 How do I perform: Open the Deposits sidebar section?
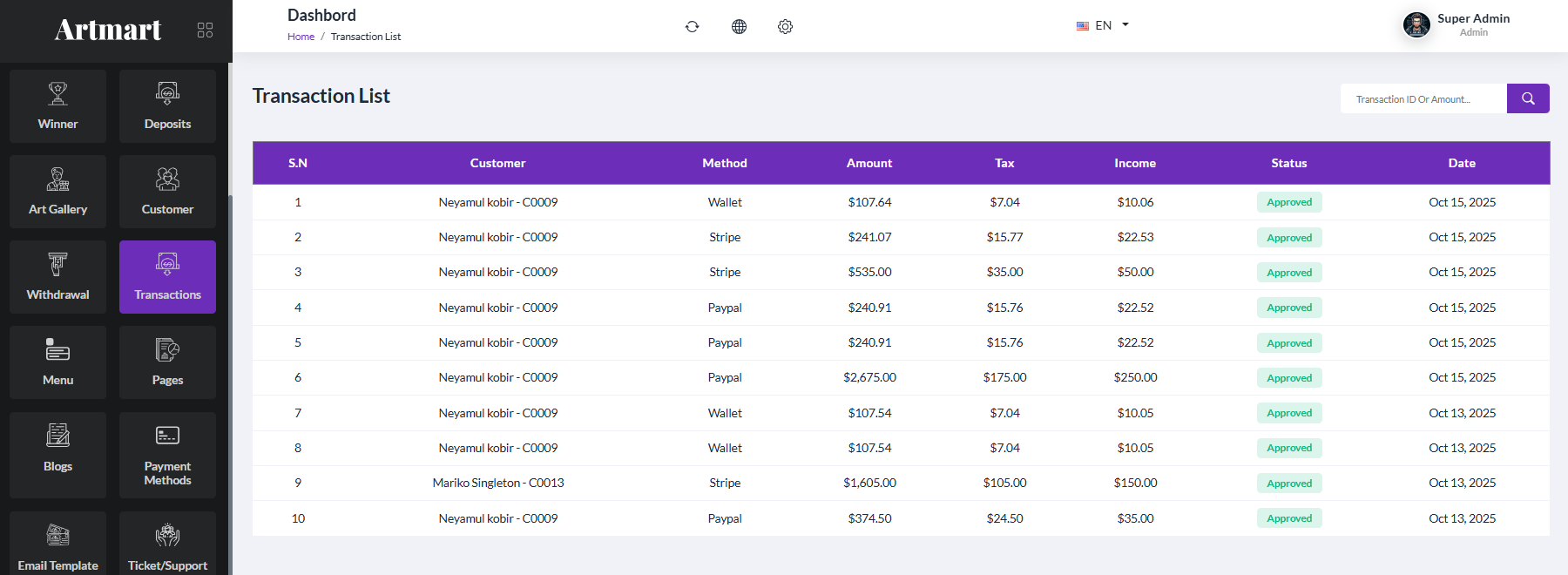coord(167,106)
